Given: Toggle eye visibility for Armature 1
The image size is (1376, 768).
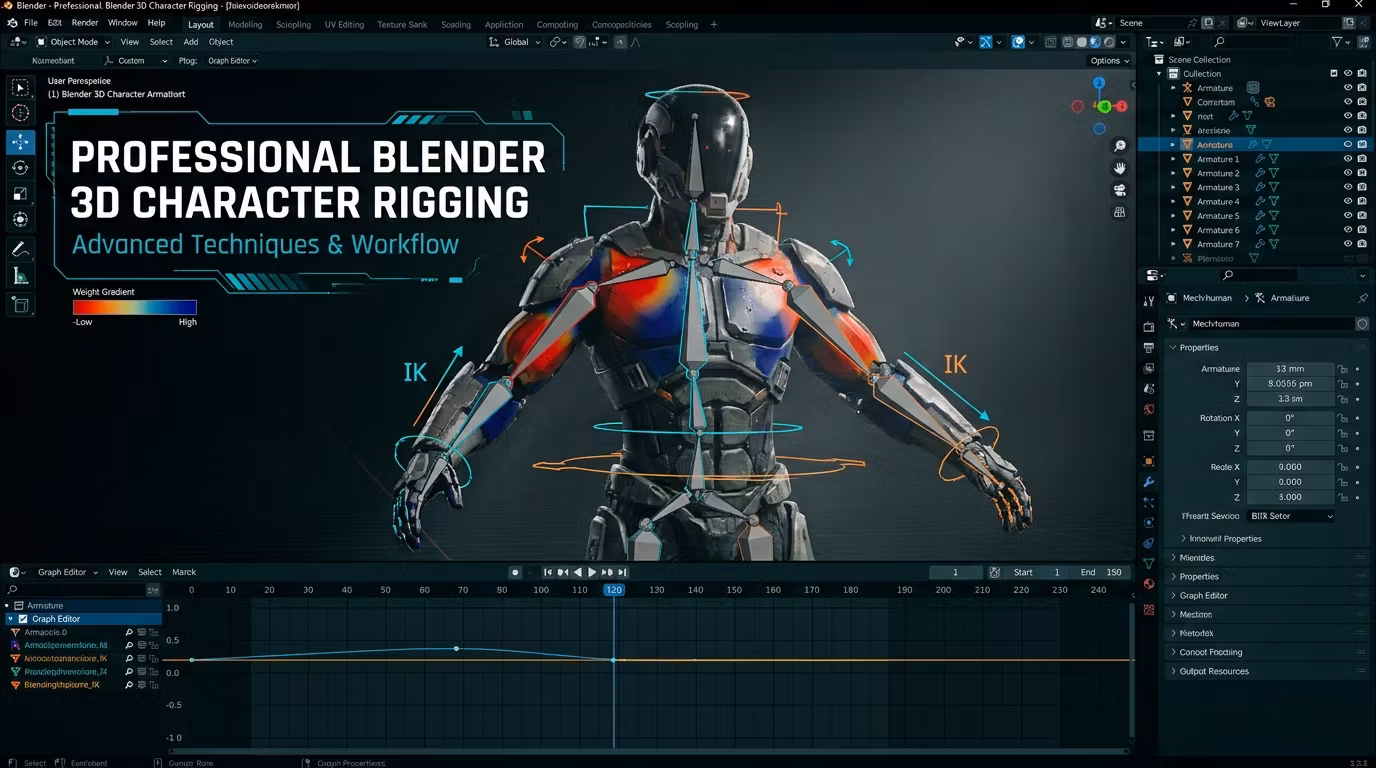Looking at the screenshot, I should (1348, 159).
